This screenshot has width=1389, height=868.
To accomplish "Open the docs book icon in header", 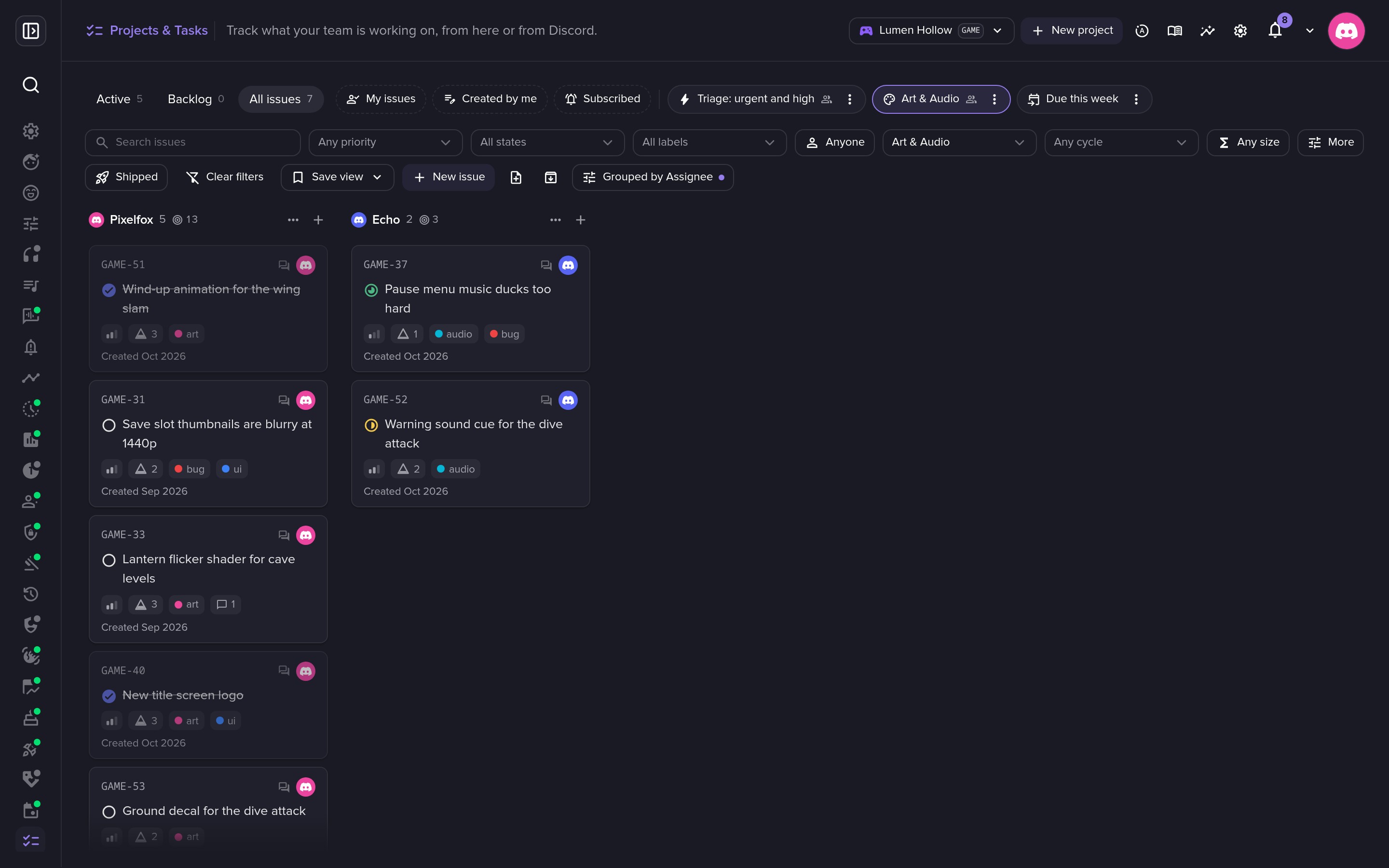I will click(x=1174, y=30).
